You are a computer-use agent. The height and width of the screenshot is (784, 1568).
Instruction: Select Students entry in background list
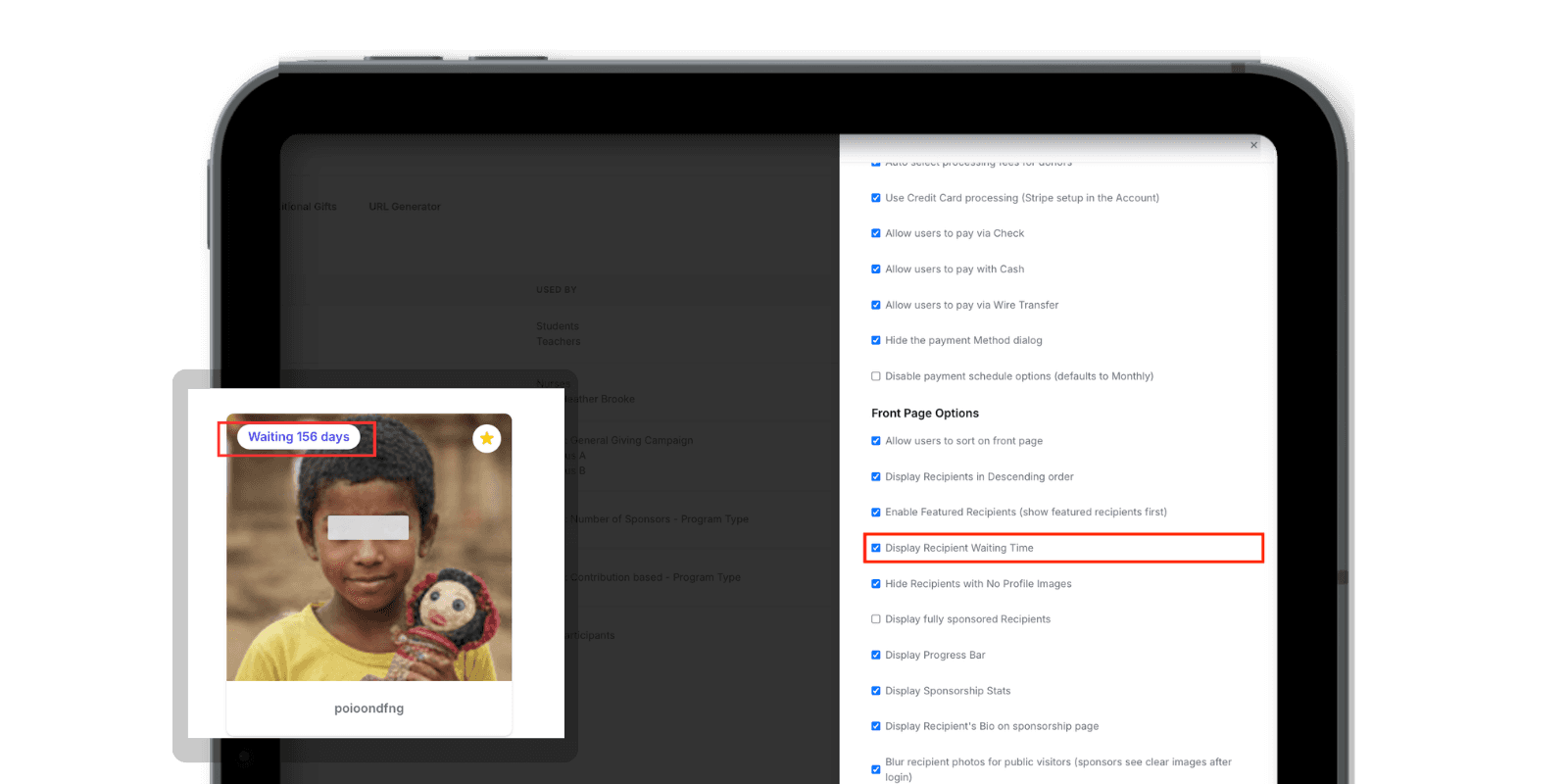(558, 326)
